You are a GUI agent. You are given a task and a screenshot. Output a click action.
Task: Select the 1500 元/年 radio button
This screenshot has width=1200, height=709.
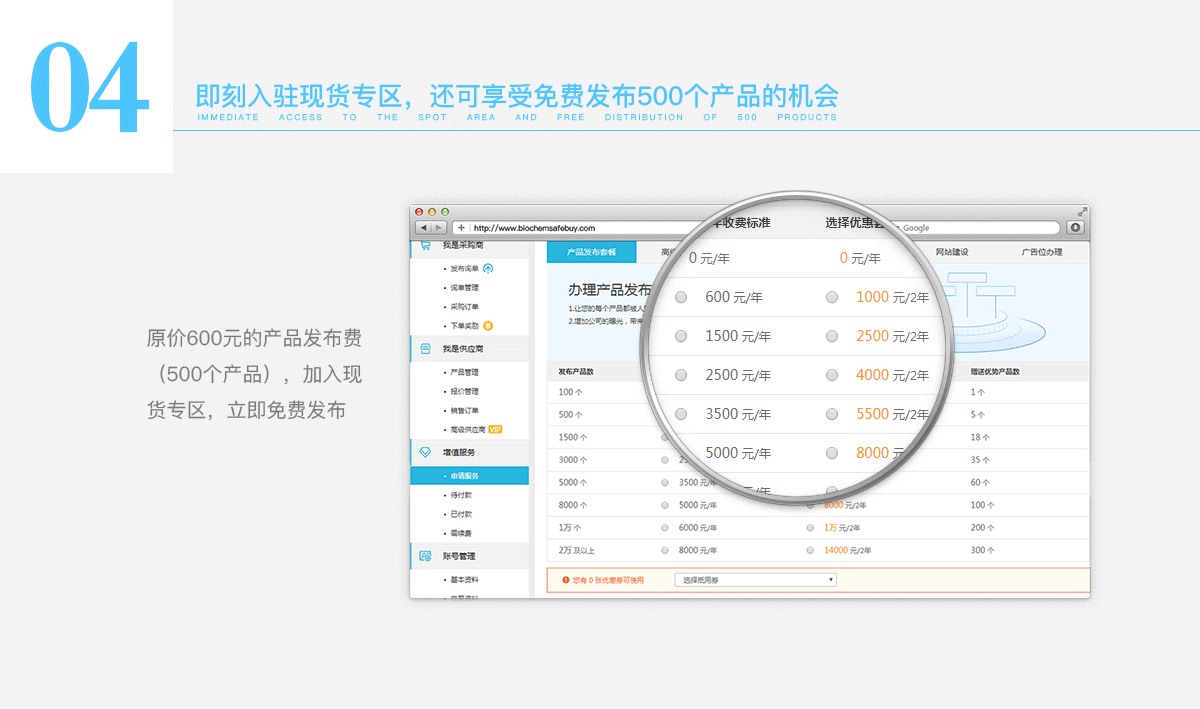[x=681, y=336]
